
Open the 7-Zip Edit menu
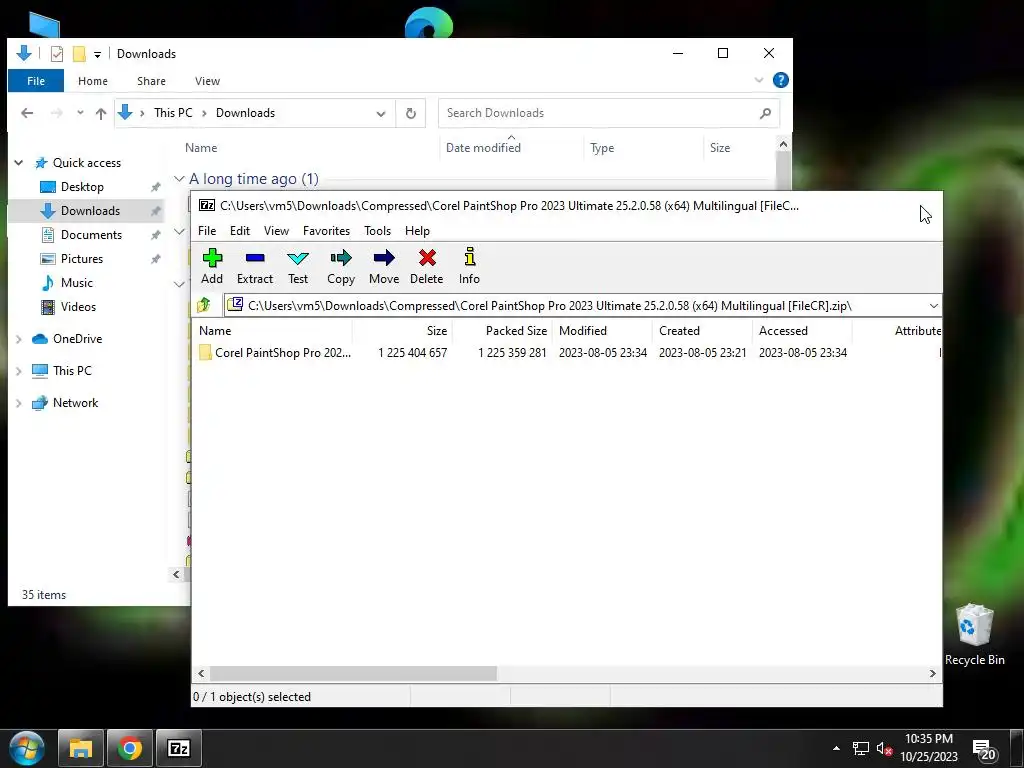tap(240, 231)
